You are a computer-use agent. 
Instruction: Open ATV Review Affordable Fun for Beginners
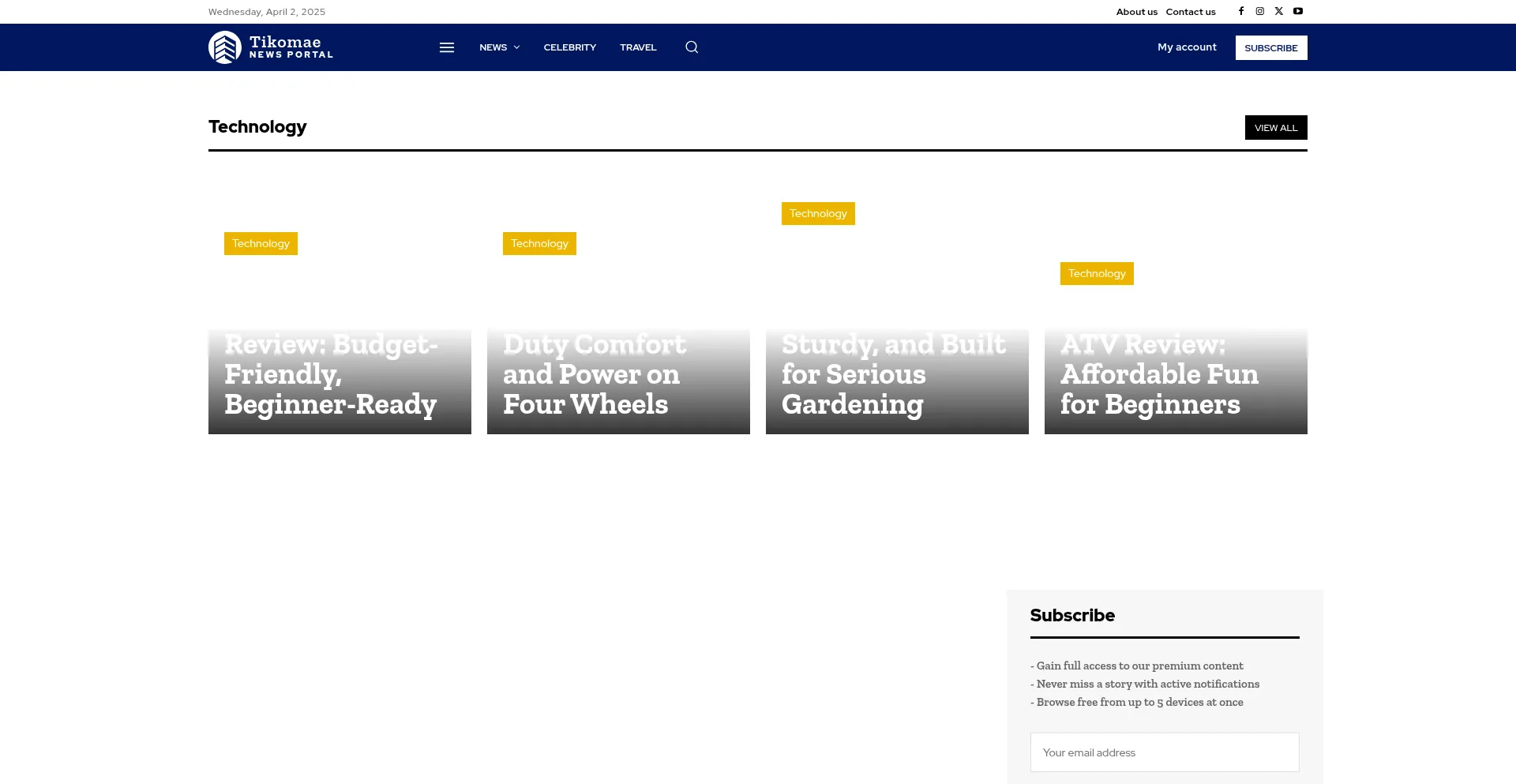click(1158, 374)
